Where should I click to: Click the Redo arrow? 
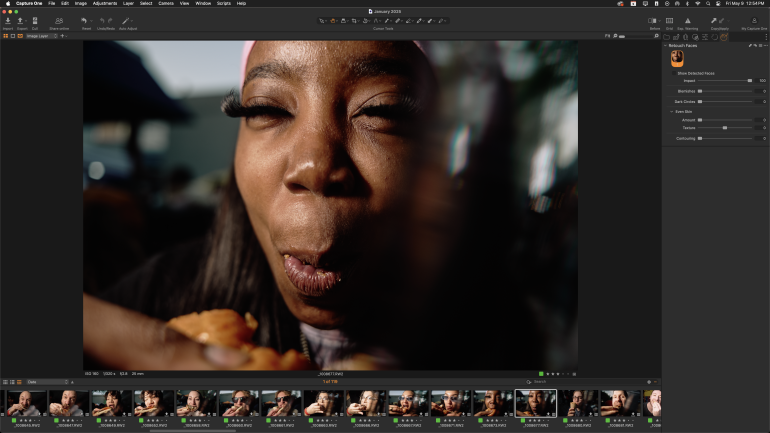(110, 21)
